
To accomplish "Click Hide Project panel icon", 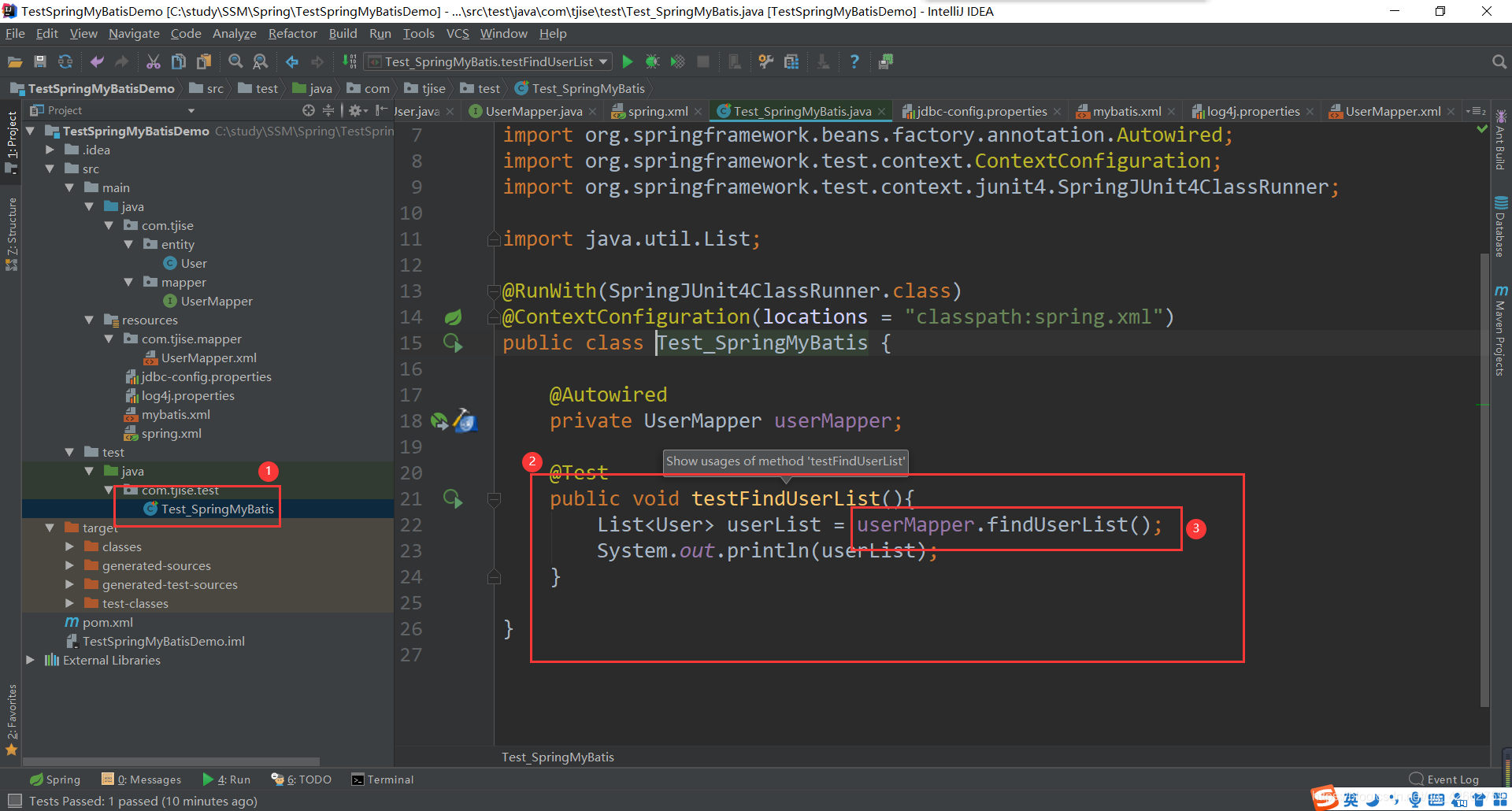I will click(381, 111).
